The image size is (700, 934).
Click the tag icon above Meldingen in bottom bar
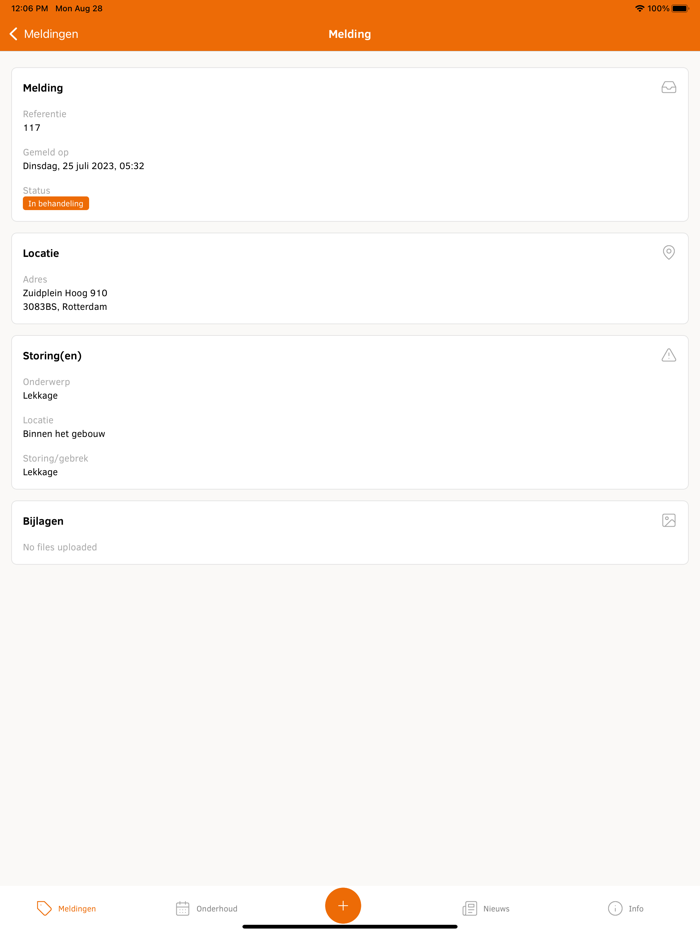click(43, 908)
